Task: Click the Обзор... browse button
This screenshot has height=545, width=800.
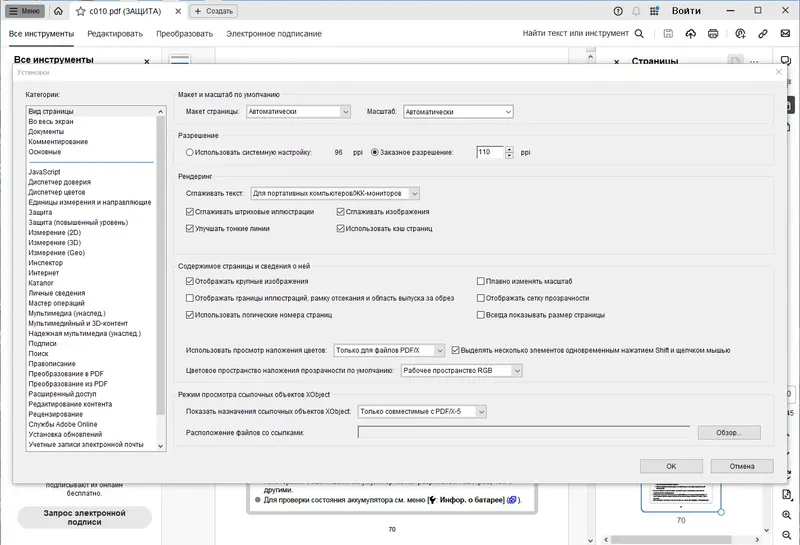Action: 729,433
